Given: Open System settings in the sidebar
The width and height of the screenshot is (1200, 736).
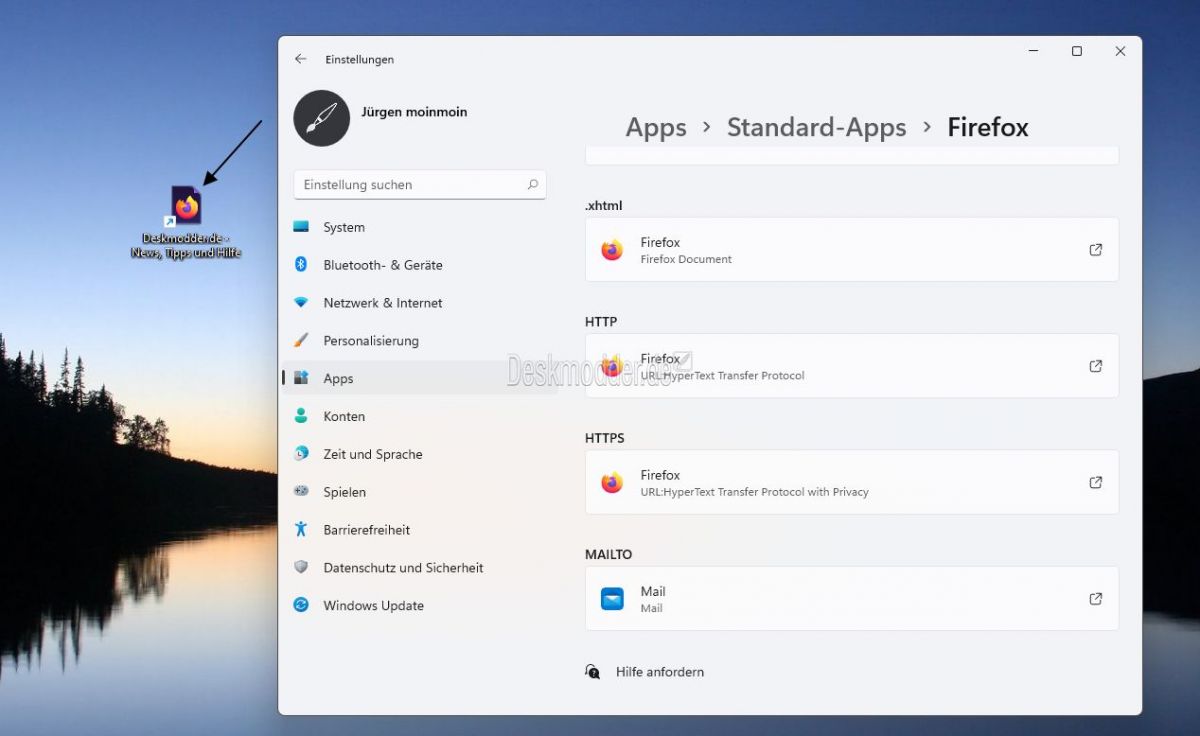Looking at the screenshot, I should pos(343,227).
